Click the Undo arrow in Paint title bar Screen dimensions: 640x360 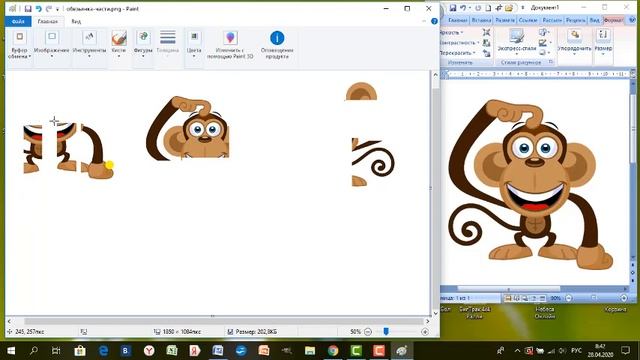(x=39, y=9)
